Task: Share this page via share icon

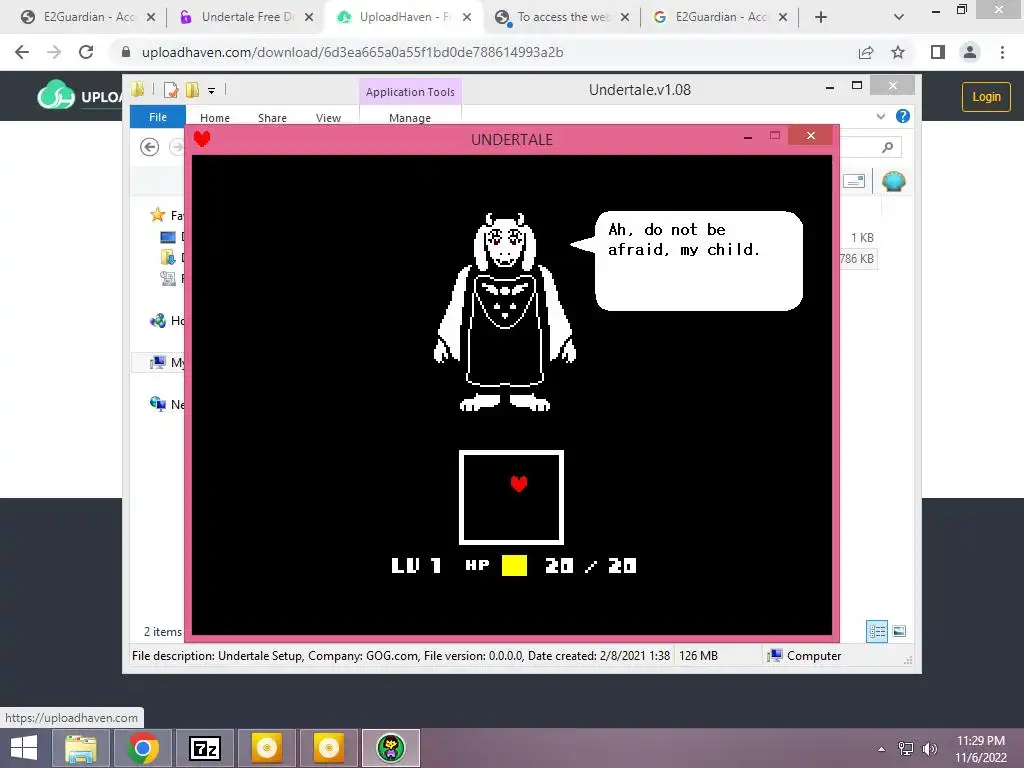Action: pyautogui.click(x=866, y=52)
